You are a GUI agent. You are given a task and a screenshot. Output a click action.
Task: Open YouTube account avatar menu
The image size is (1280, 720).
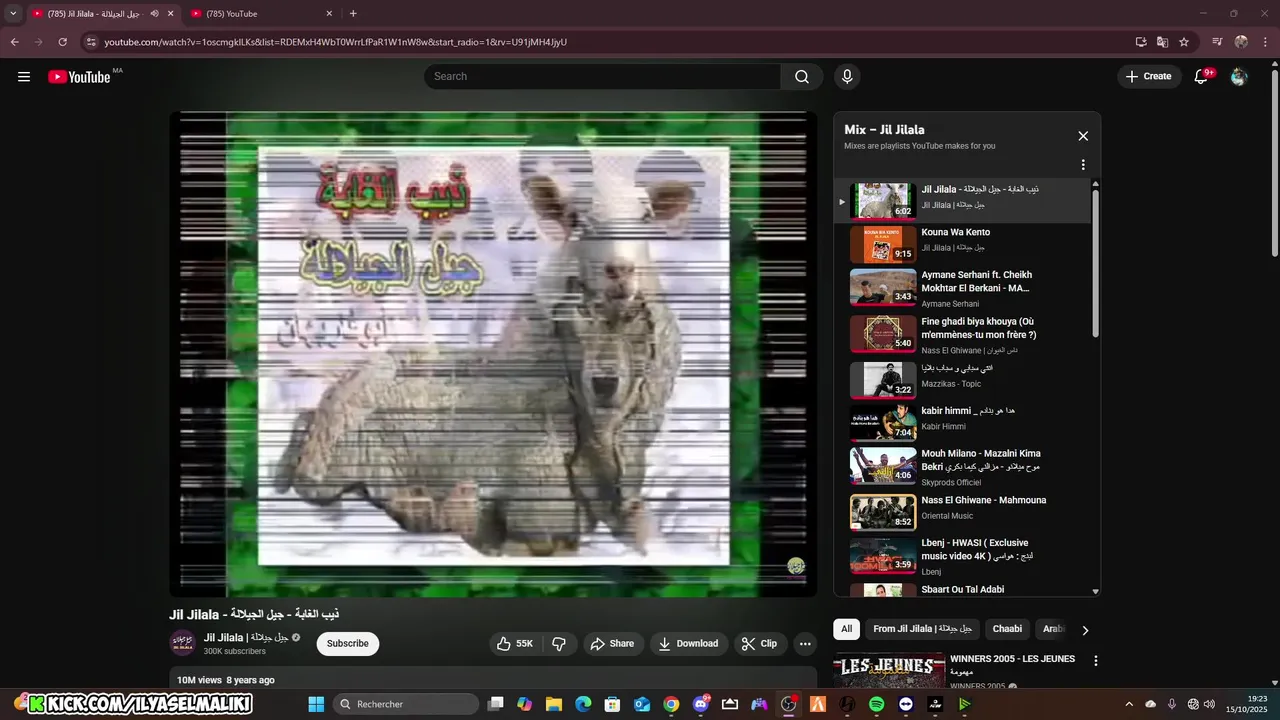click(x=1239, y=77)
